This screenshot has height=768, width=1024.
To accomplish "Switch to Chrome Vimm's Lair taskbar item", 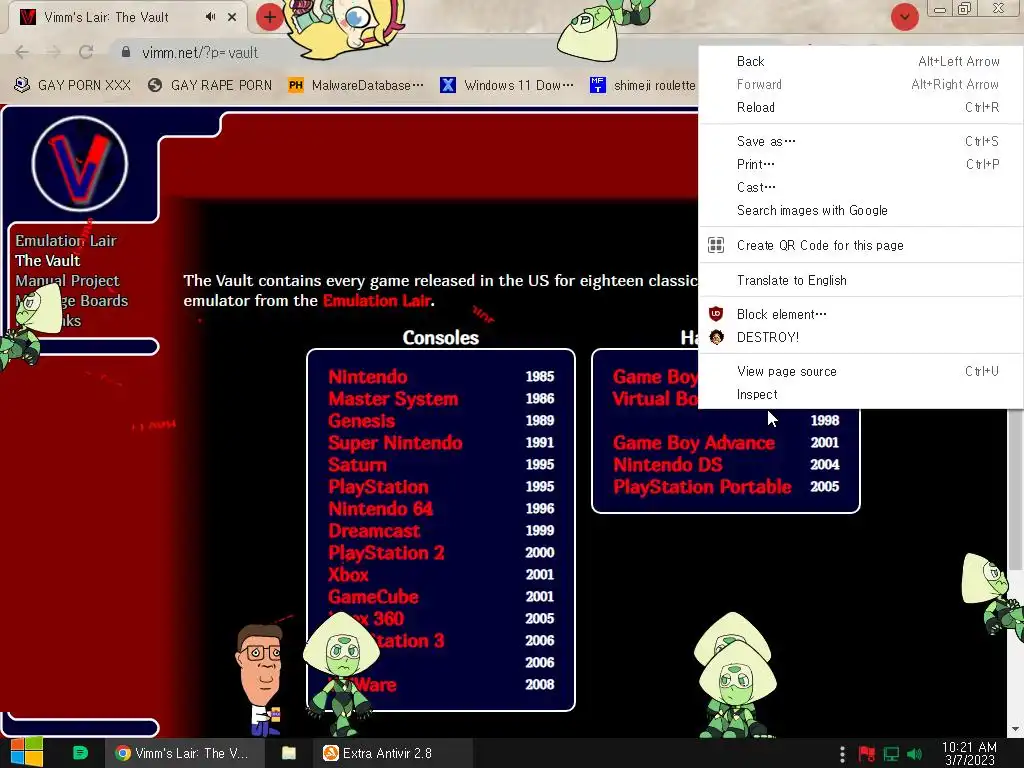I will pyautogui.click(x=184, y=753).
